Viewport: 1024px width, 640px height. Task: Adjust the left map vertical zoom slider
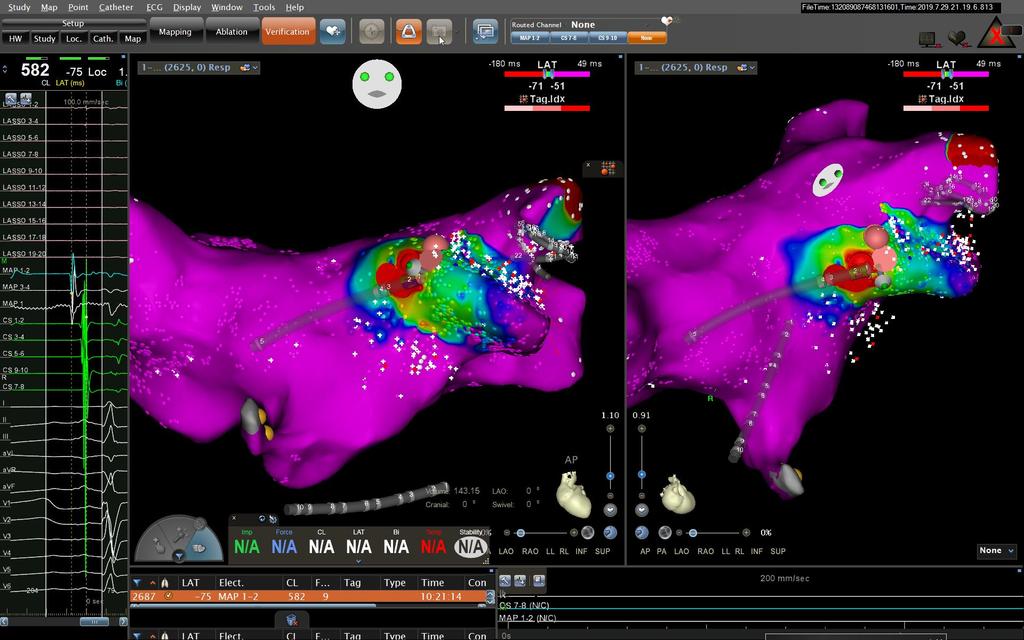pyautogui.click(x=610, y=476)
